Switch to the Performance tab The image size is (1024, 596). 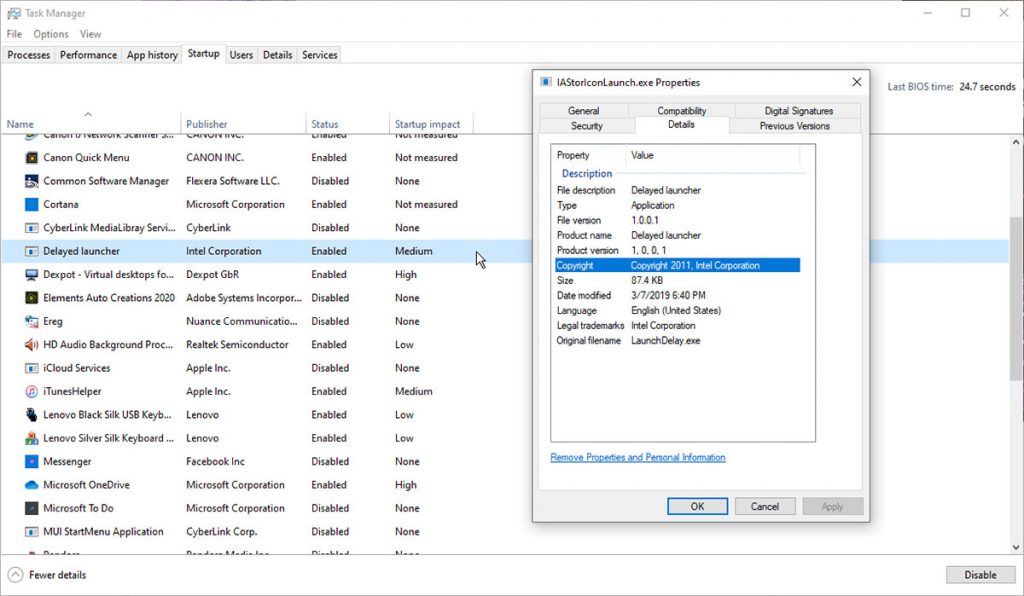tap(88, 55)
